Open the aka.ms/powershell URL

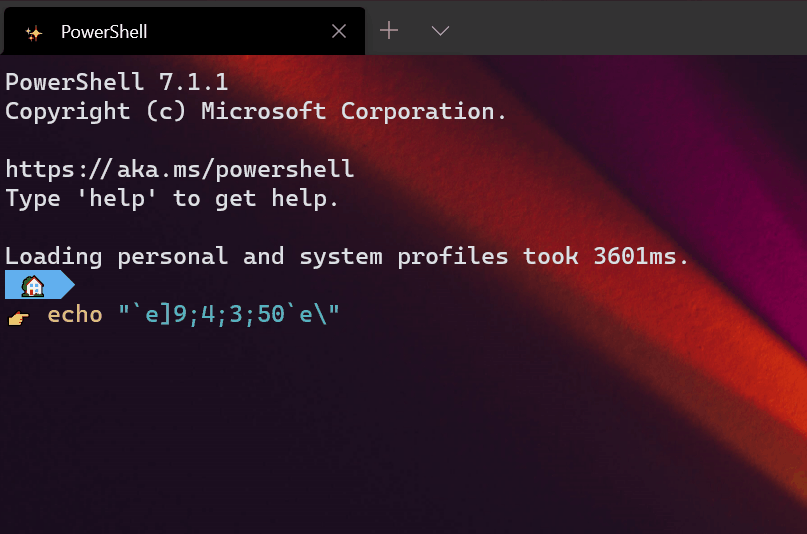click(x=180, y=169)
